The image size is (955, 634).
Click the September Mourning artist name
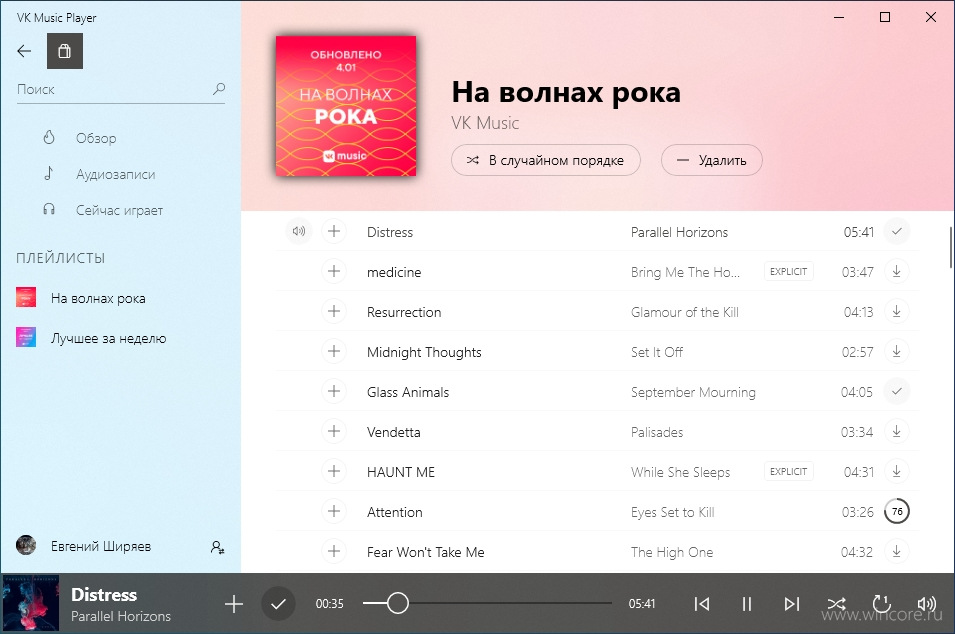(693, 392)
